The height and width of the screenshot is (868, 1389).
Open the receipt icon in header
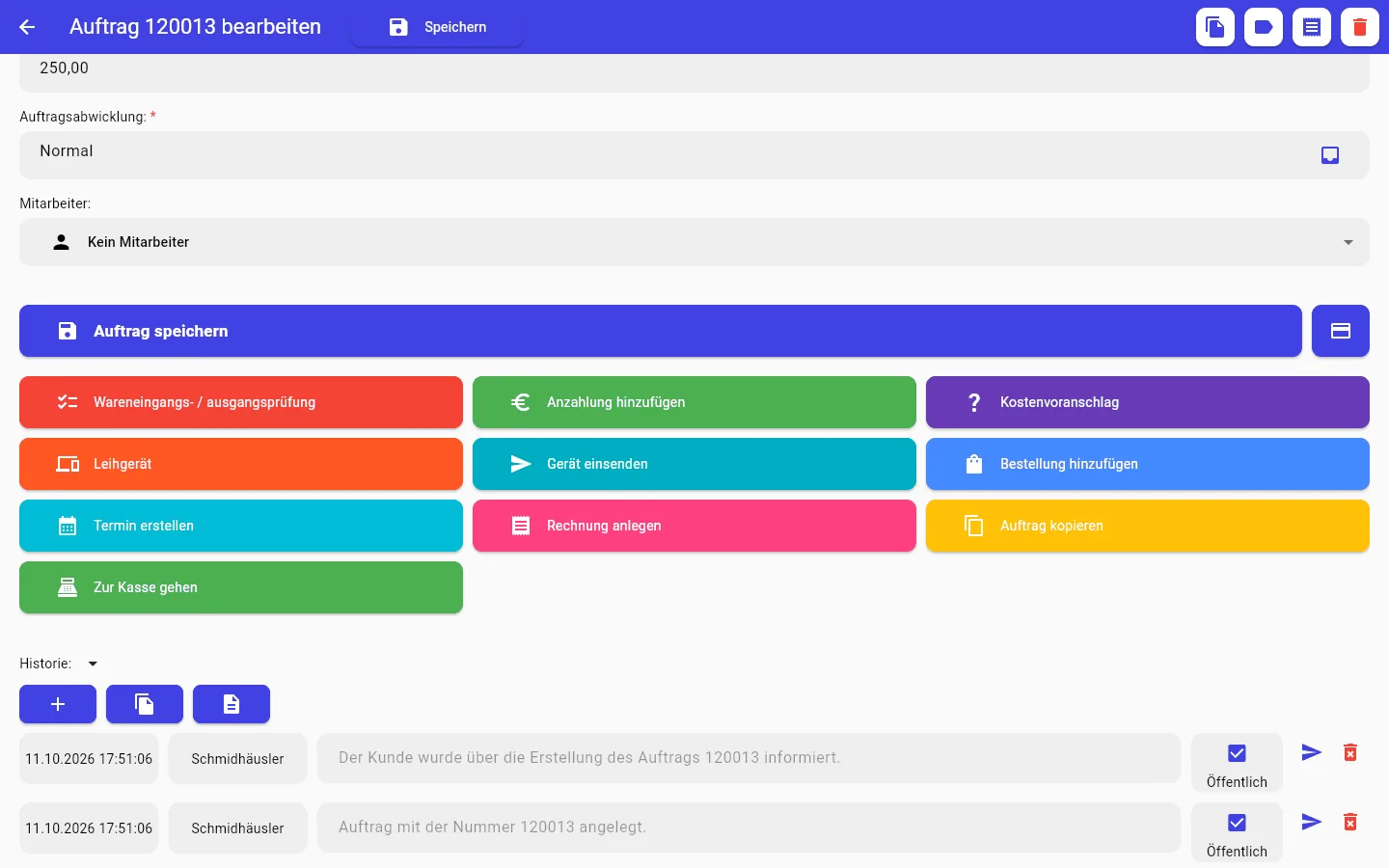1312,27
